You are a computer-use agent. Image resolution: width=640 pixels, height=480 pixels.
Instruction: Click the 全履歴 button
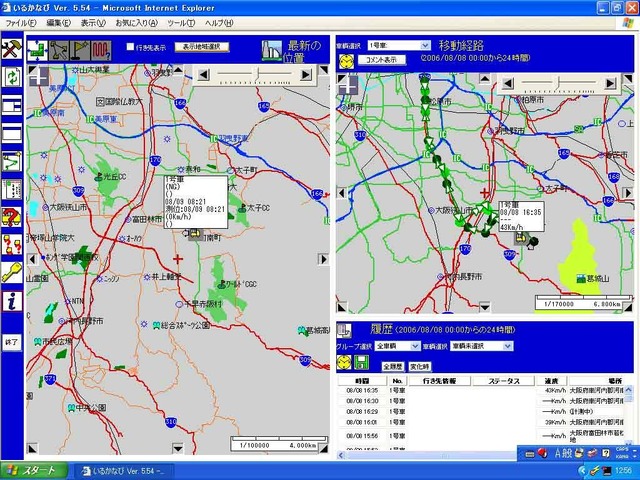(x=393, y=367)
